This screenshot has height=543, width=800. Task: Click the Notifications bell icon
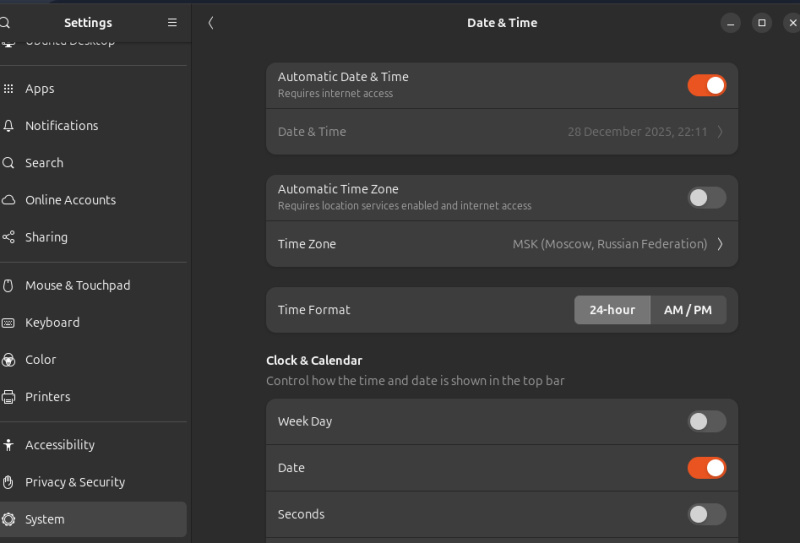tap(9, 126)
